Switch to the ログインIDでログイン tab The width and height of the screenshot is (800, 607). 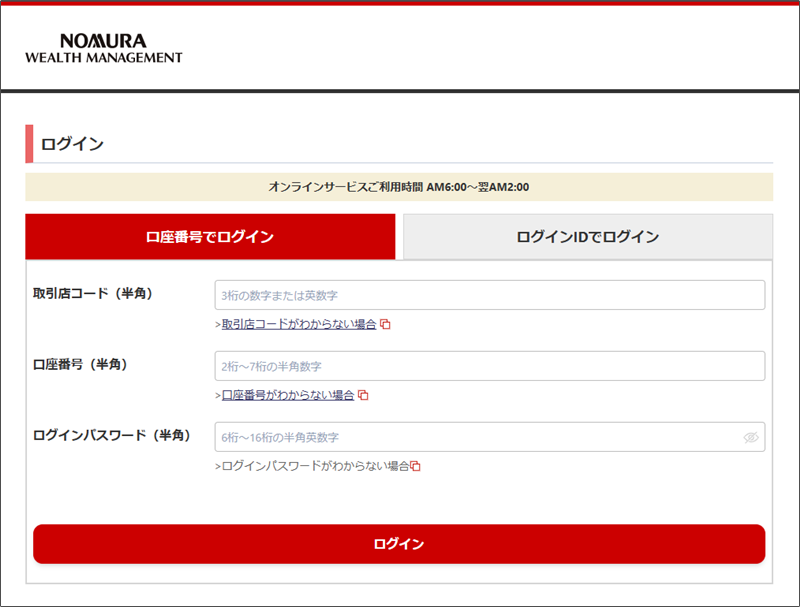pyautogui.click(x=588, y=237)
